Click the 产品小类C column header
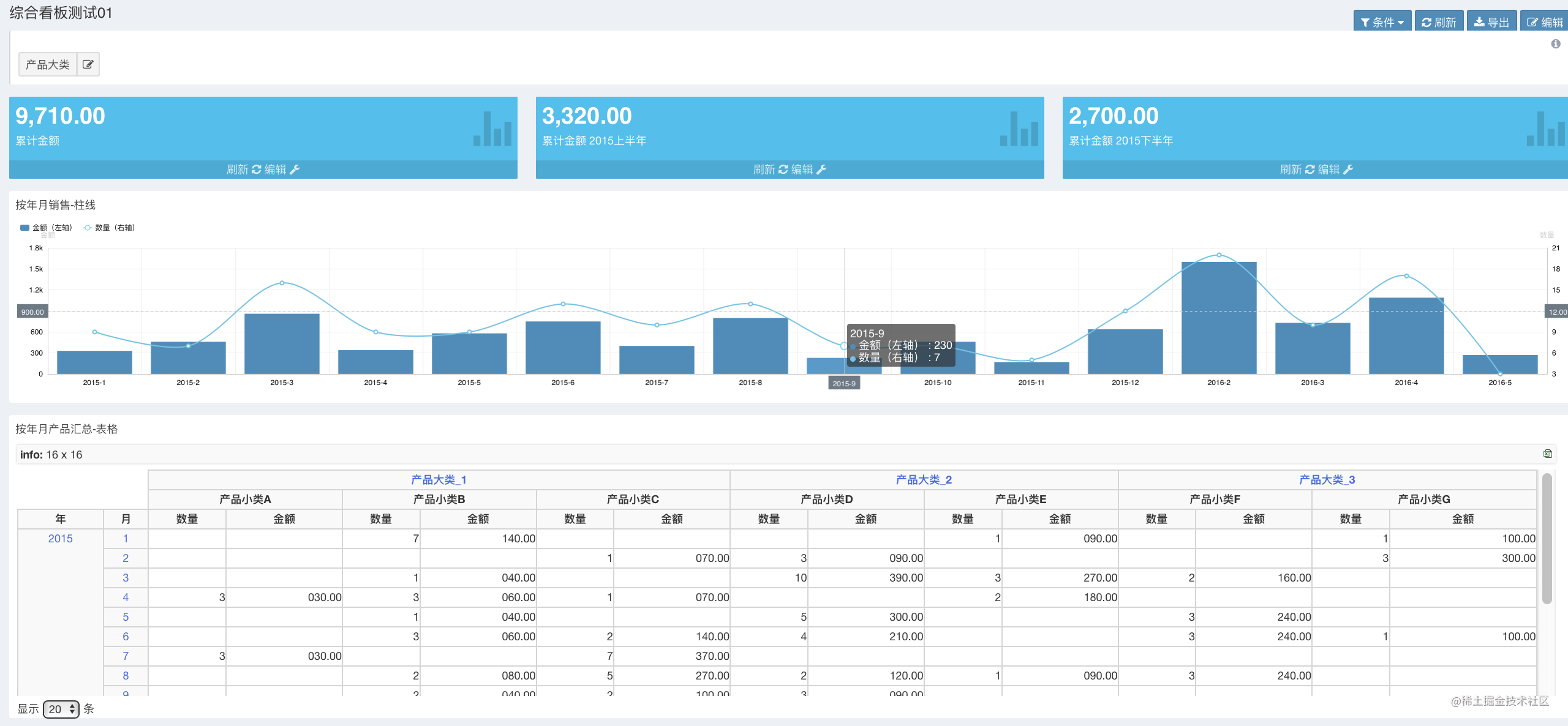 pyautogui.click(x=633, y=500)
